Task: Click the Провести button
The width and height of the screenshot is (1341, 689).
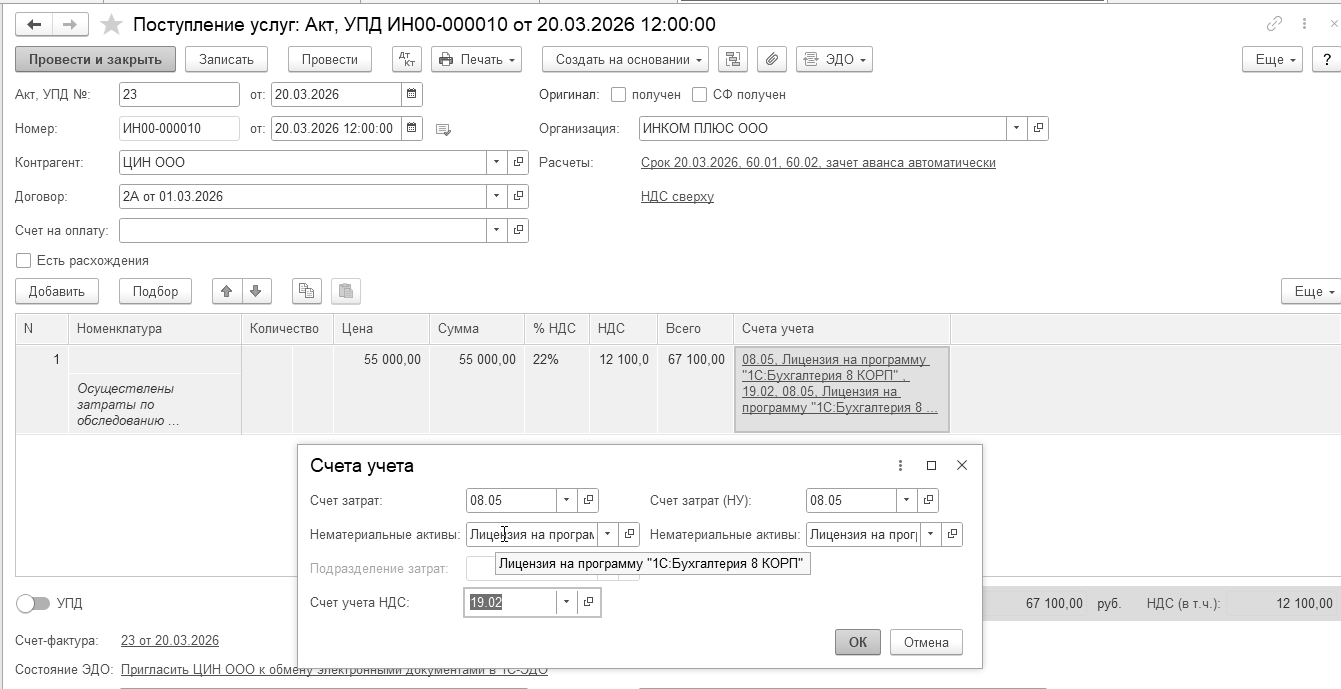Action: pyautogui.click(x=330, y=59)
